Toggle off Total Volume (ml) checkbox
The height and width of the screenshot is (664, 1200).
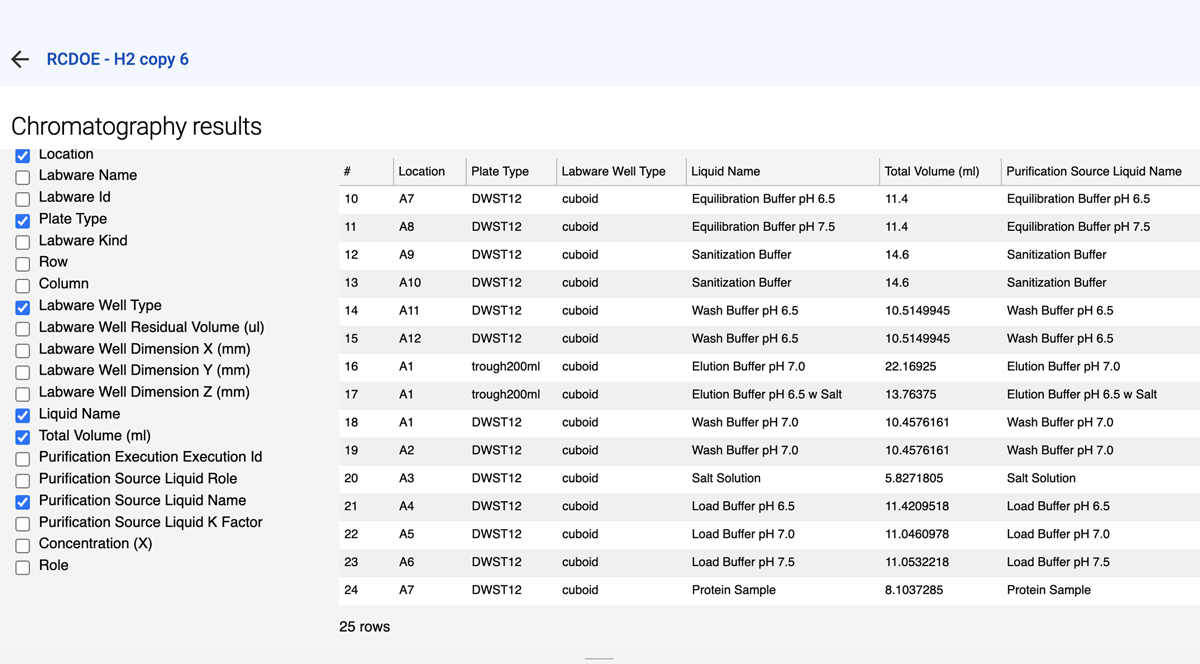point(23,437)
